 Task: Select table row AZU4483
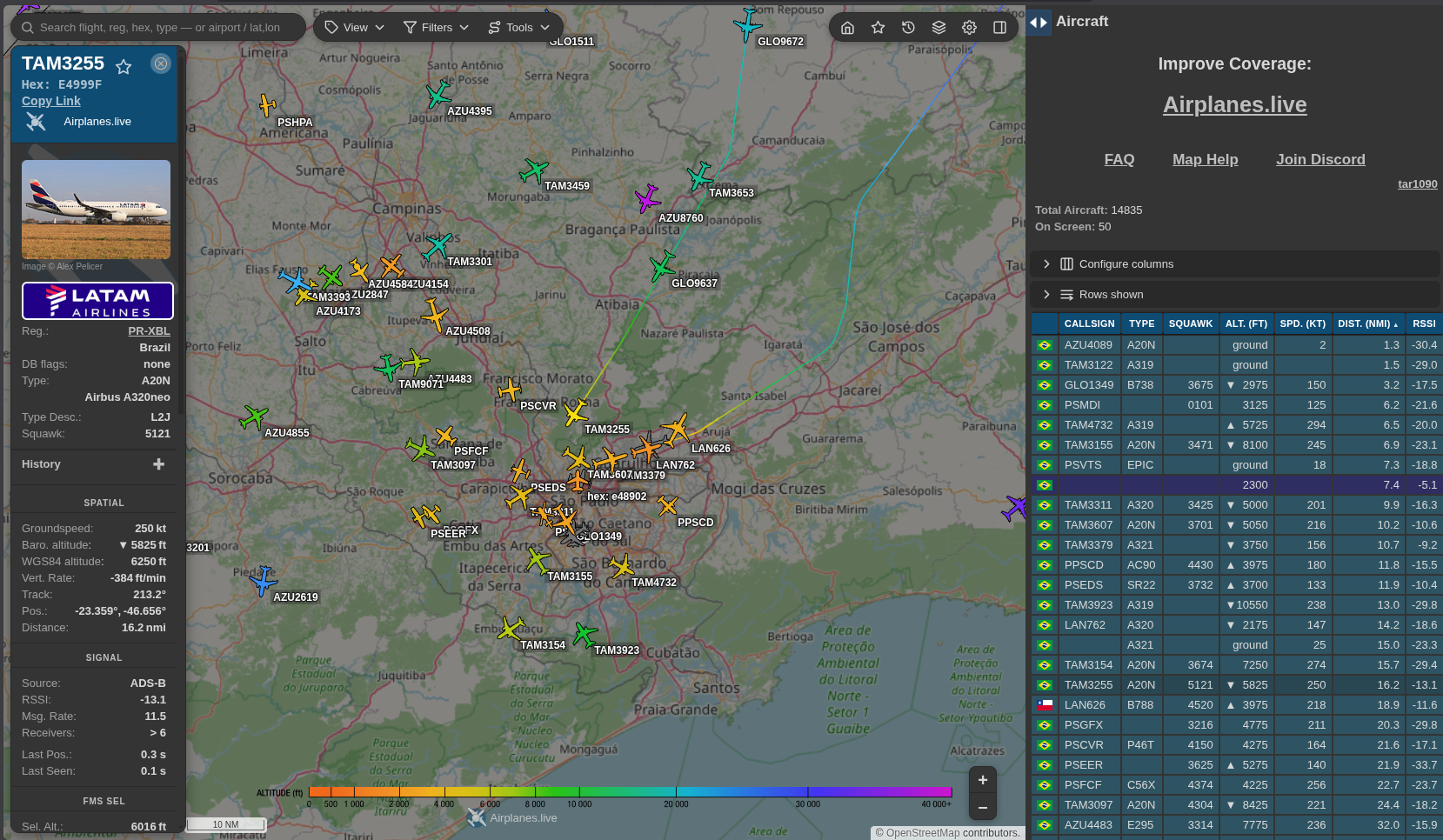(x=1236, y=825)
